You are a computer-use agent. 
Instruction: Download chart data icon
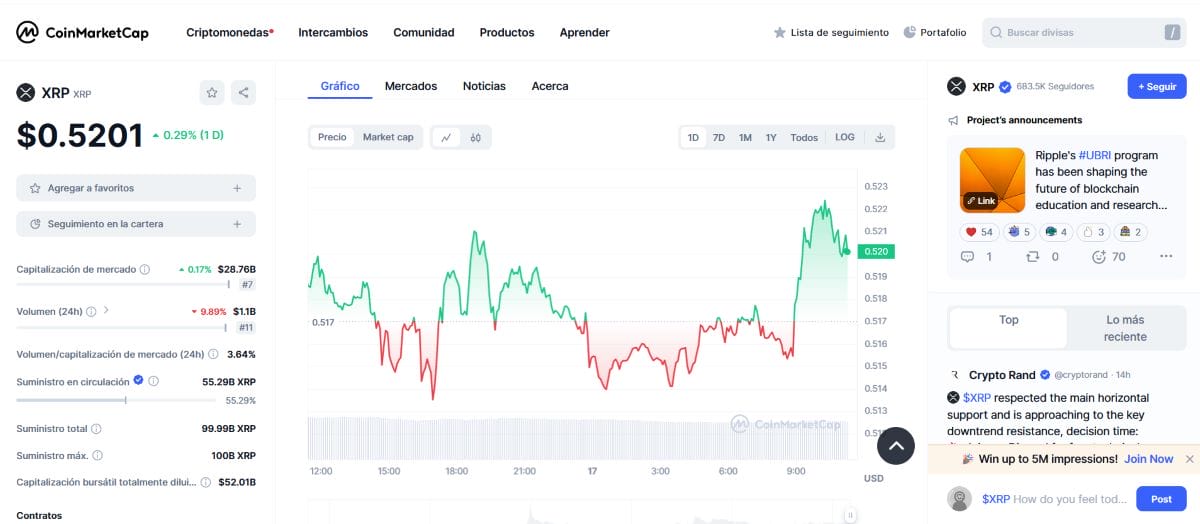[x=880, y=137]
